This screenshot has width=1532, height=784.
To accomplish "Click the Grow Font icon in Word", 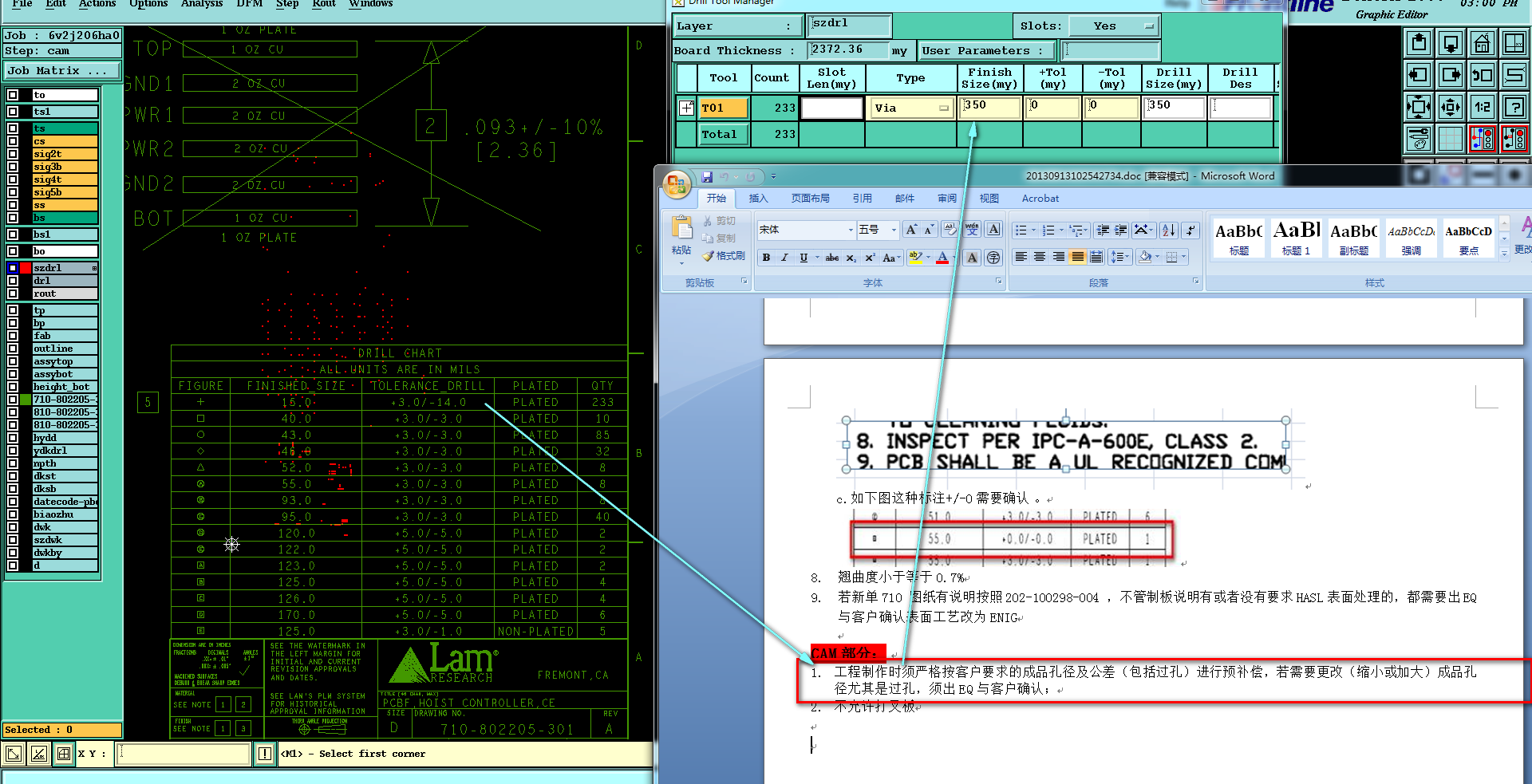I will 911,230.
